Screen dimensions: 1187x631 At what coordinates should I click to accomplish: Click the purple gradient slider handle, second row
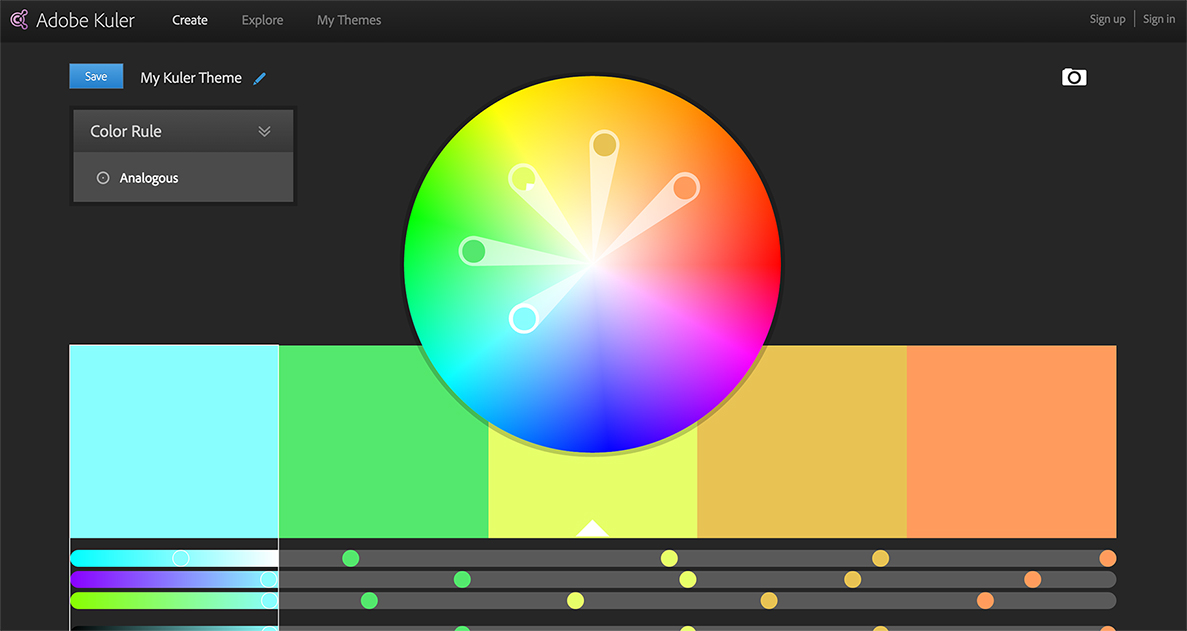coord(269,580)
